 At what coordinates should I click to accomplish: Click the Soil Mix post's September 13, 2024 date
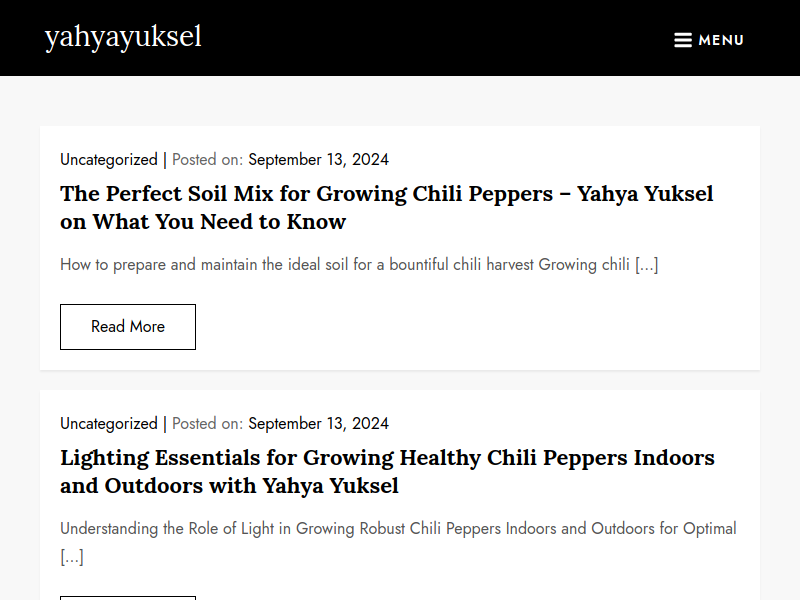click(318, 160)
